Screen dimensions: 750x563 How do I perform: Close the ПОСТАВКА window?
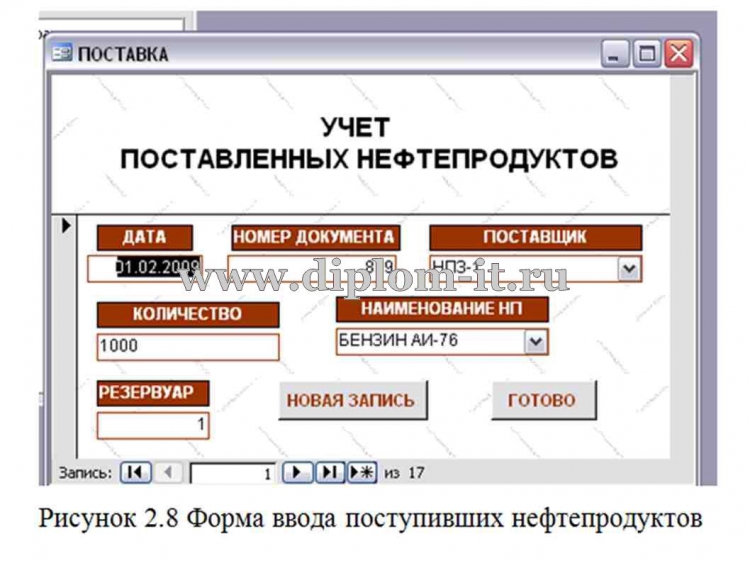click(679, 53)
